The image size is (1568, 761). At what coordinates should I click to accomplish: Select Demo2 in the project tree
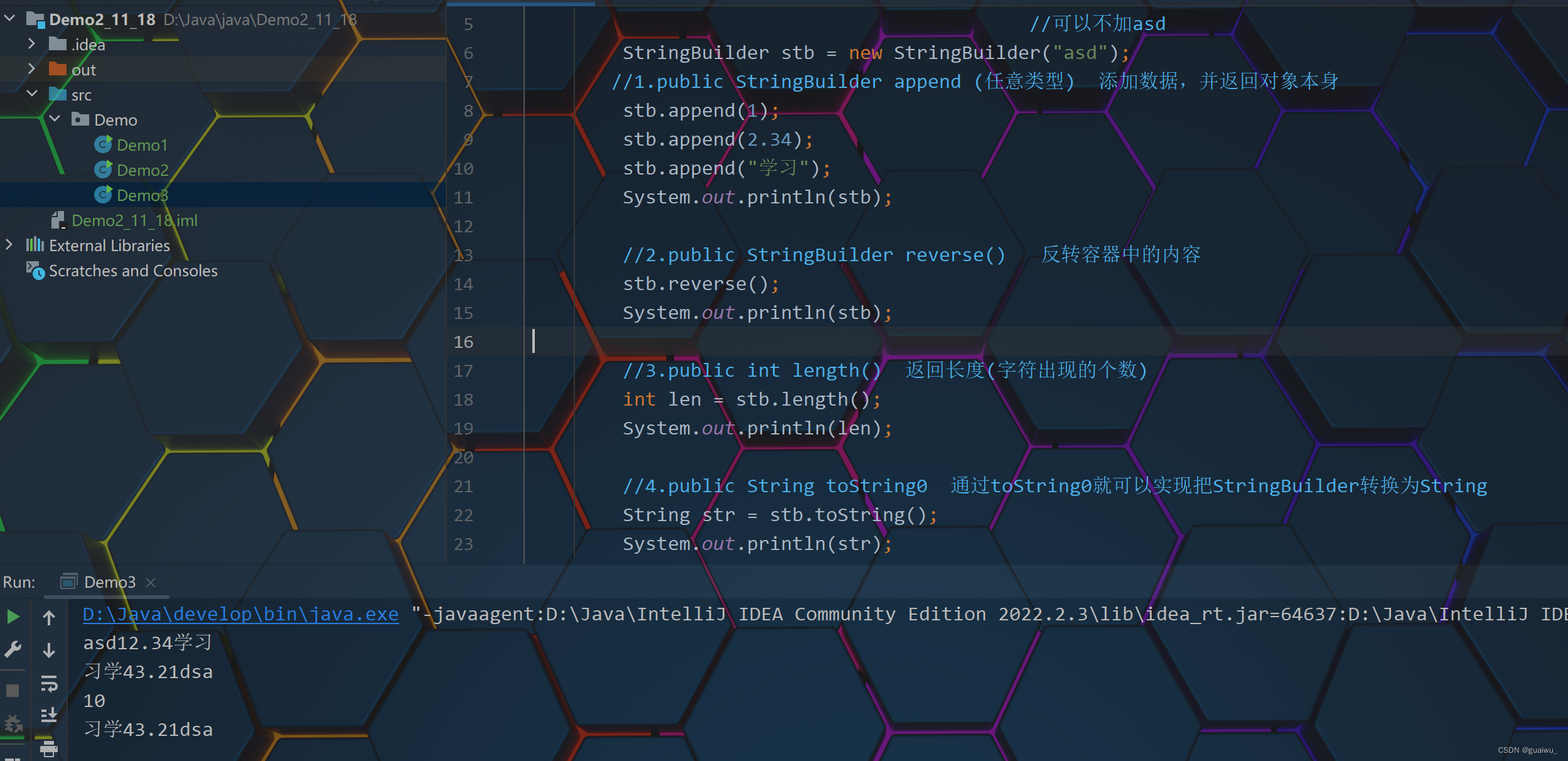pos(142,170)
